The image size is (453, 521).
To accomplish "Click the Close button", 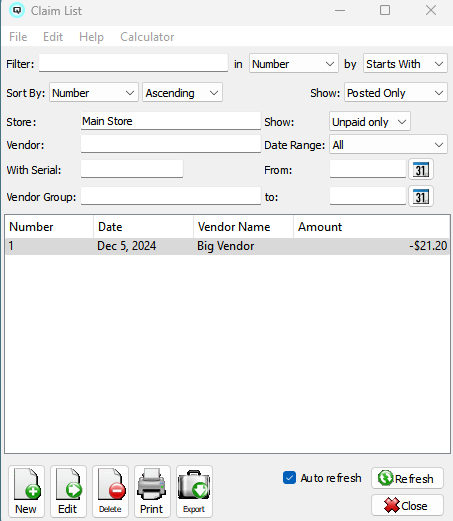I will [x=407, y=505].
